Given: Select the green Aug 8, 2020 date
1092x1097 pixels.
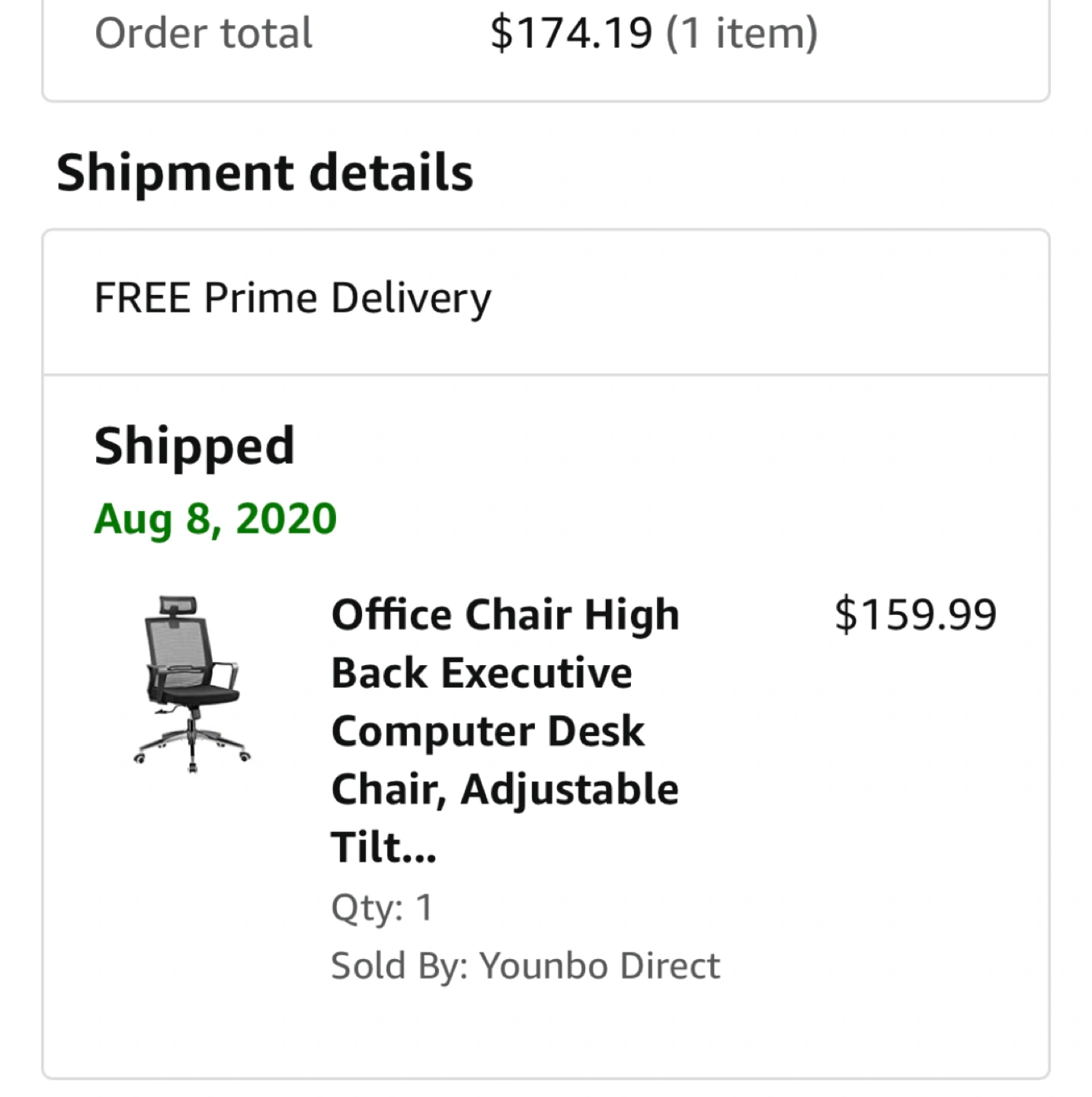Looking at the screenshot, I should [x=215, y=520].
